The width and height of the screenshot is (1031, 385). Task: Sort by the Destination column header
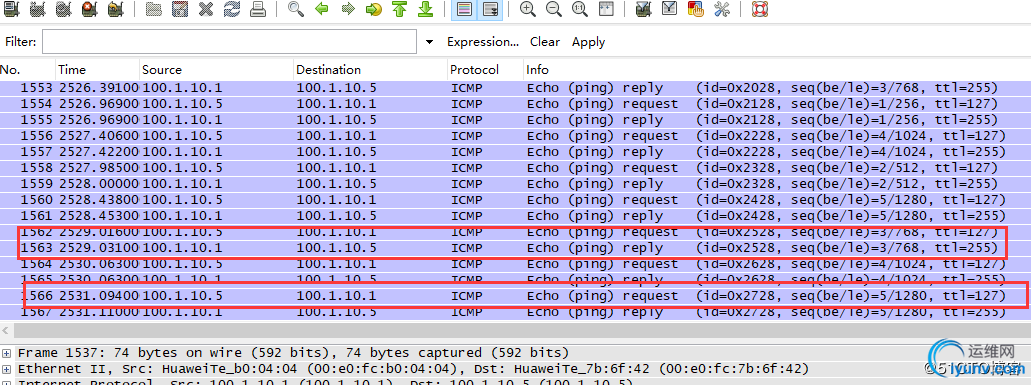[x=370, y=70]
